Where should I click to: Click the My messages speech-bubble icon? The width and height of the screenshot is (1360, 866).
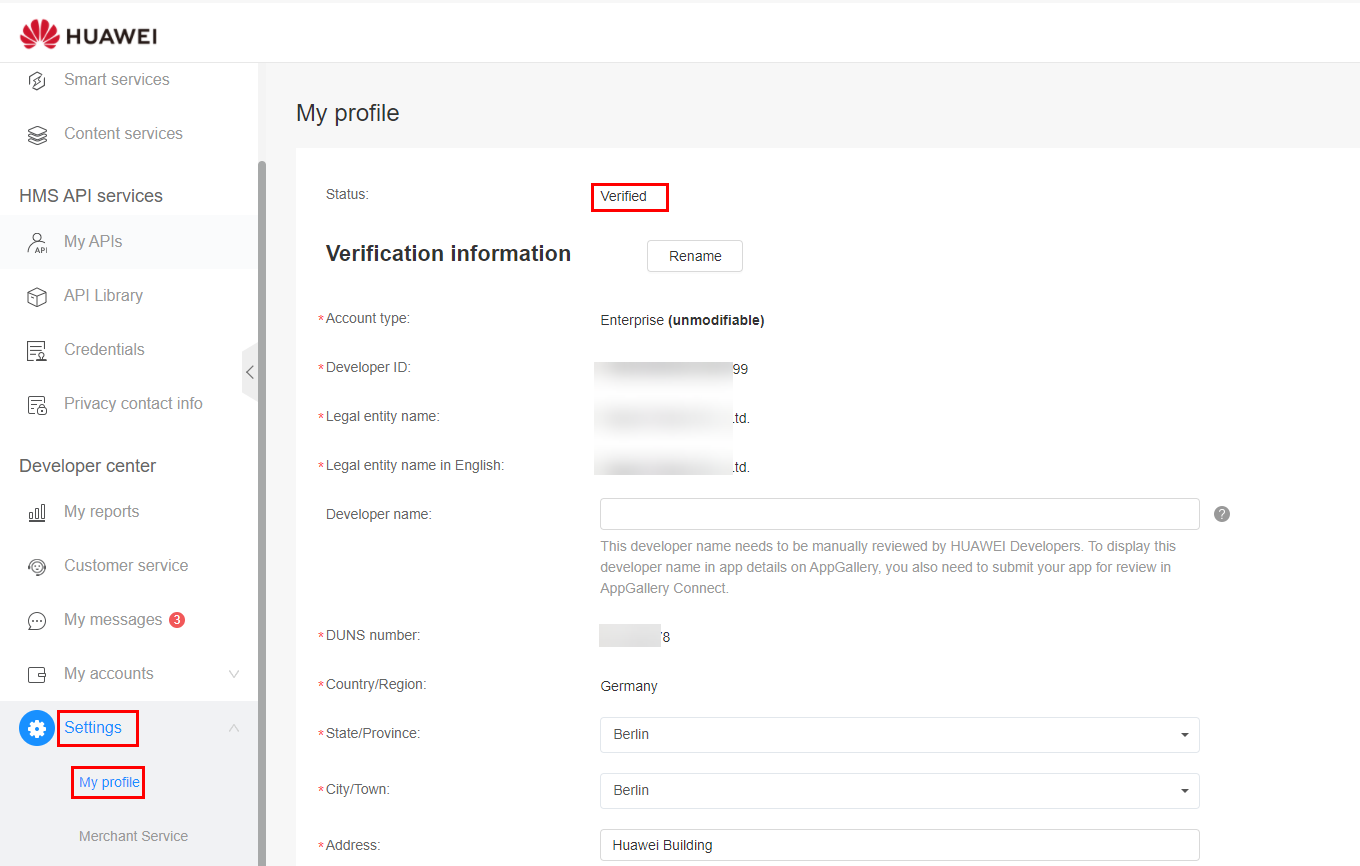[37, 619]
